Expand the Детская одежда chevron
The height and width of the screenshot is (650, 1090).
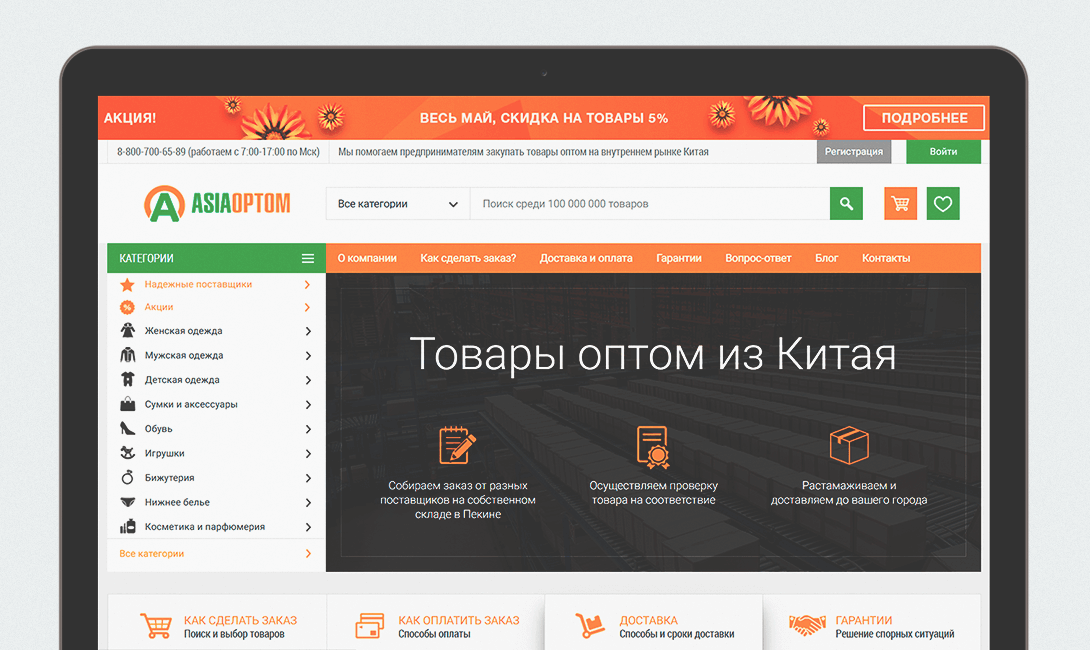click(307, 380)
